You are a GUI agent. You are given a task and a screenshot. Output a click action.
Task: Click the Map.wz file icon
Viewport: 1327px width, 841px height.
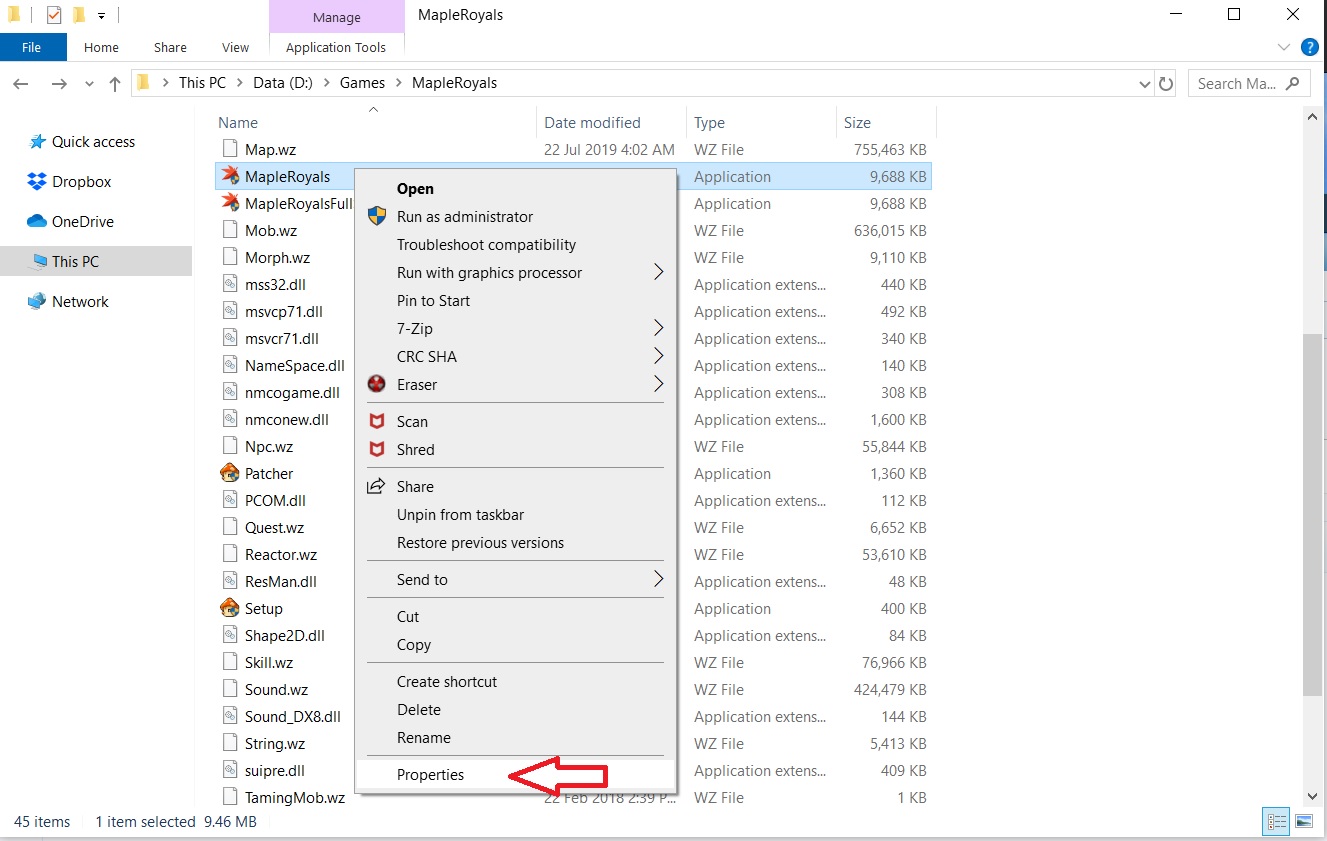pos(230,150)
